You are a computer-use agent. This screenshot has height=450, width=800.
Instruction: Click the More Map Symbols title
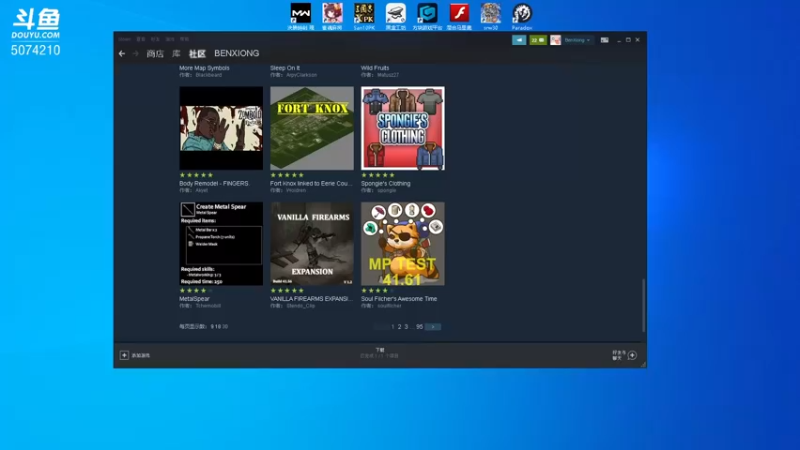pos(204,68)
